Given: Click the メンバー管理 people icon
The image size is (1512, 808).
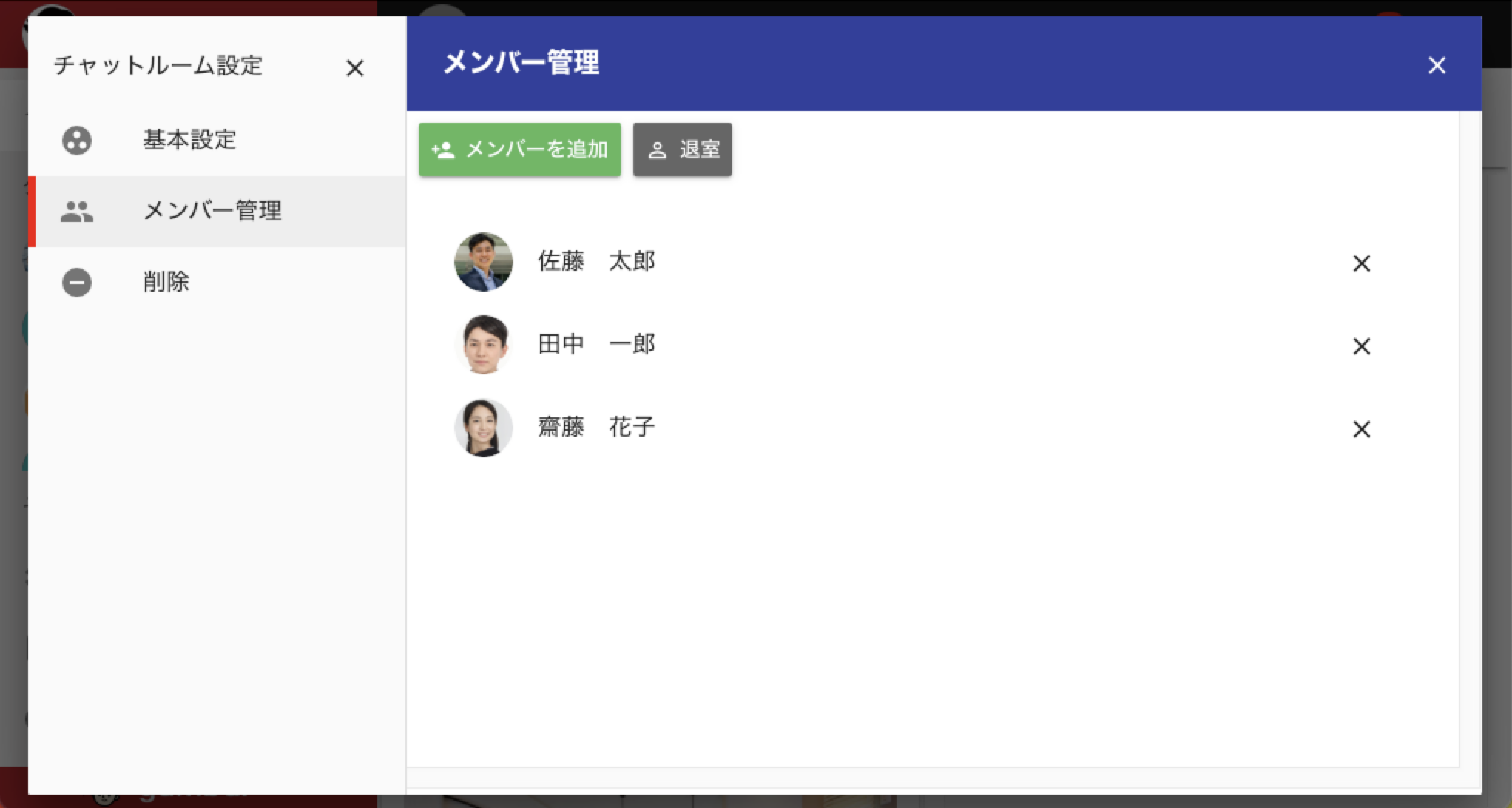Looking at the screenshot, I should point(77,212).
